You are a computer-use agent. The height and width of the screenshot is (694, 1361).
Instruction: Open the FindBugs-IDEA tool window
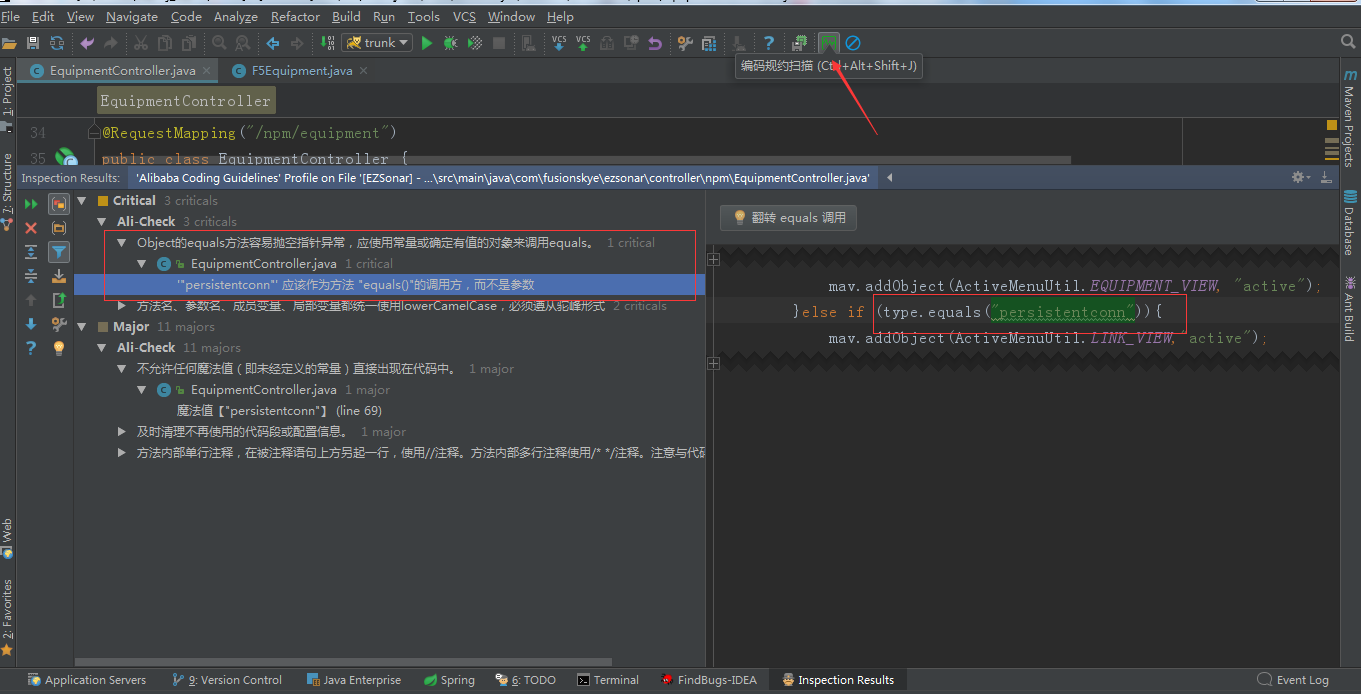point(707,680)
